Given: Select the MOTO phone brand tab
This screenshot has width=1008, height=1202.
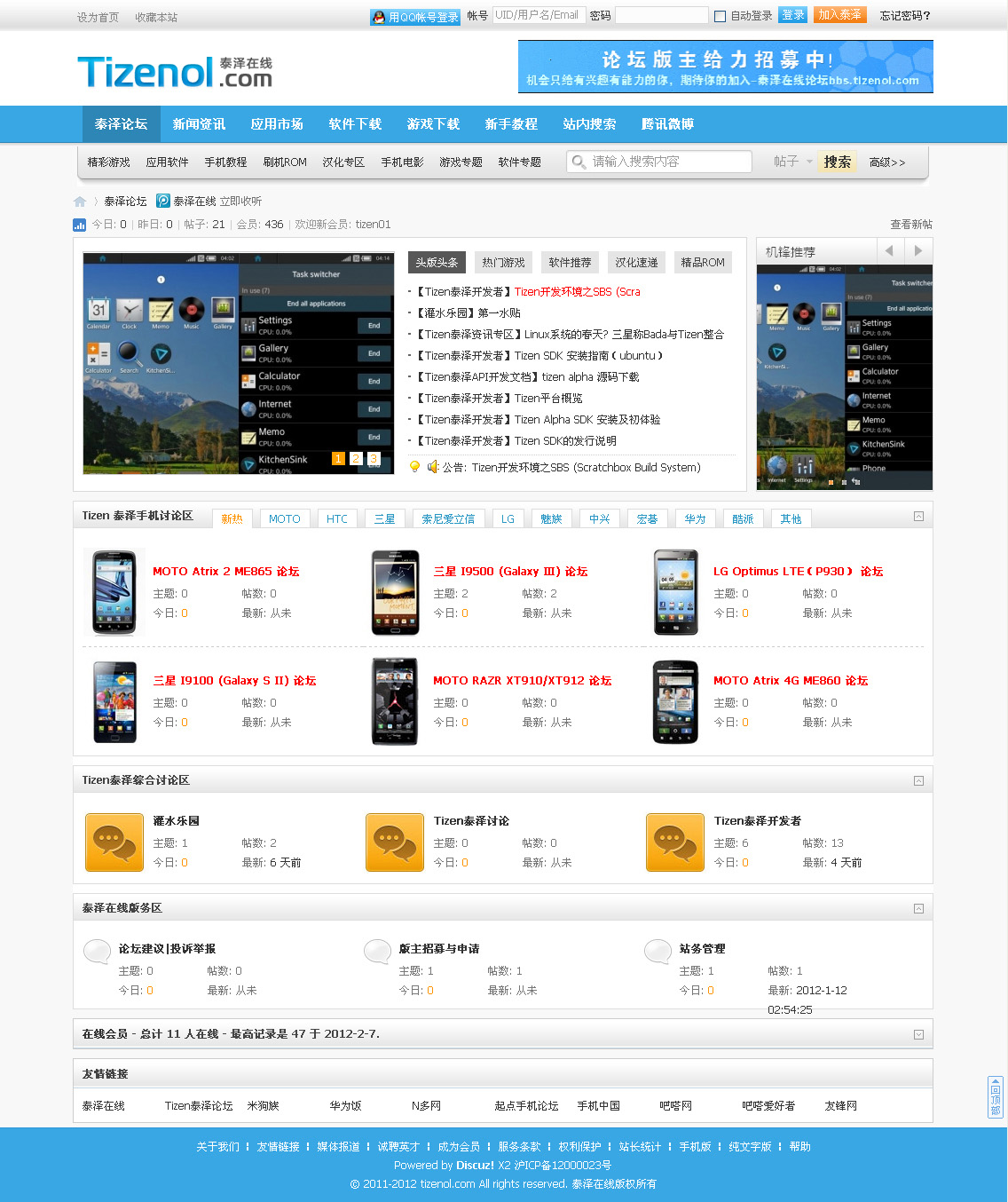Looking at the screenshot, I should (x=285, y=518).
